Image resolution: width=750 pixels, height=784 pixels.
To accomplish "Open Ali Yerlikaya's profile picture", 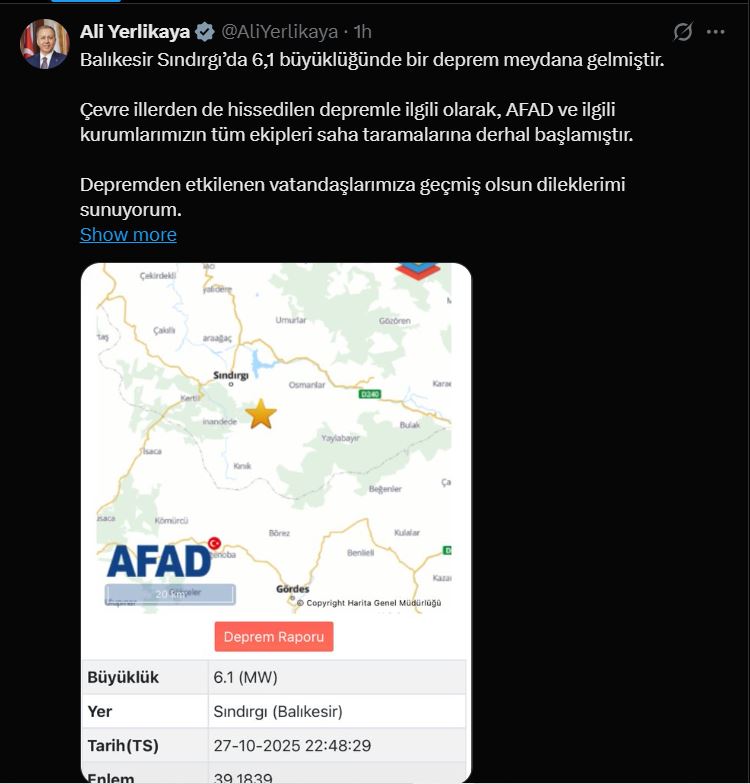I will click(44, 44).
